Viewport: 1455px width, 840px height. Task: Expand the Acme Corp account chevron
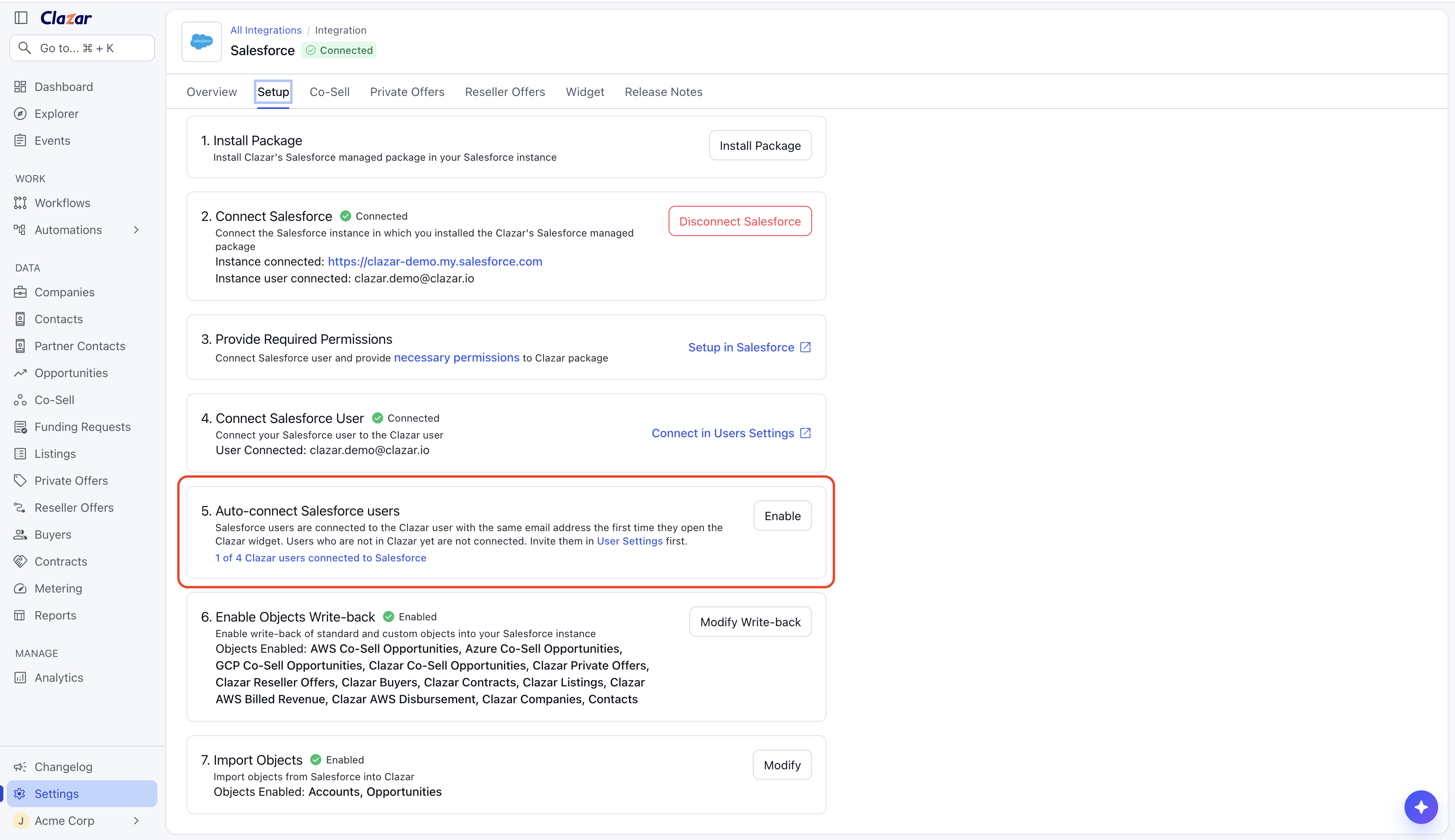pos(136,820)
